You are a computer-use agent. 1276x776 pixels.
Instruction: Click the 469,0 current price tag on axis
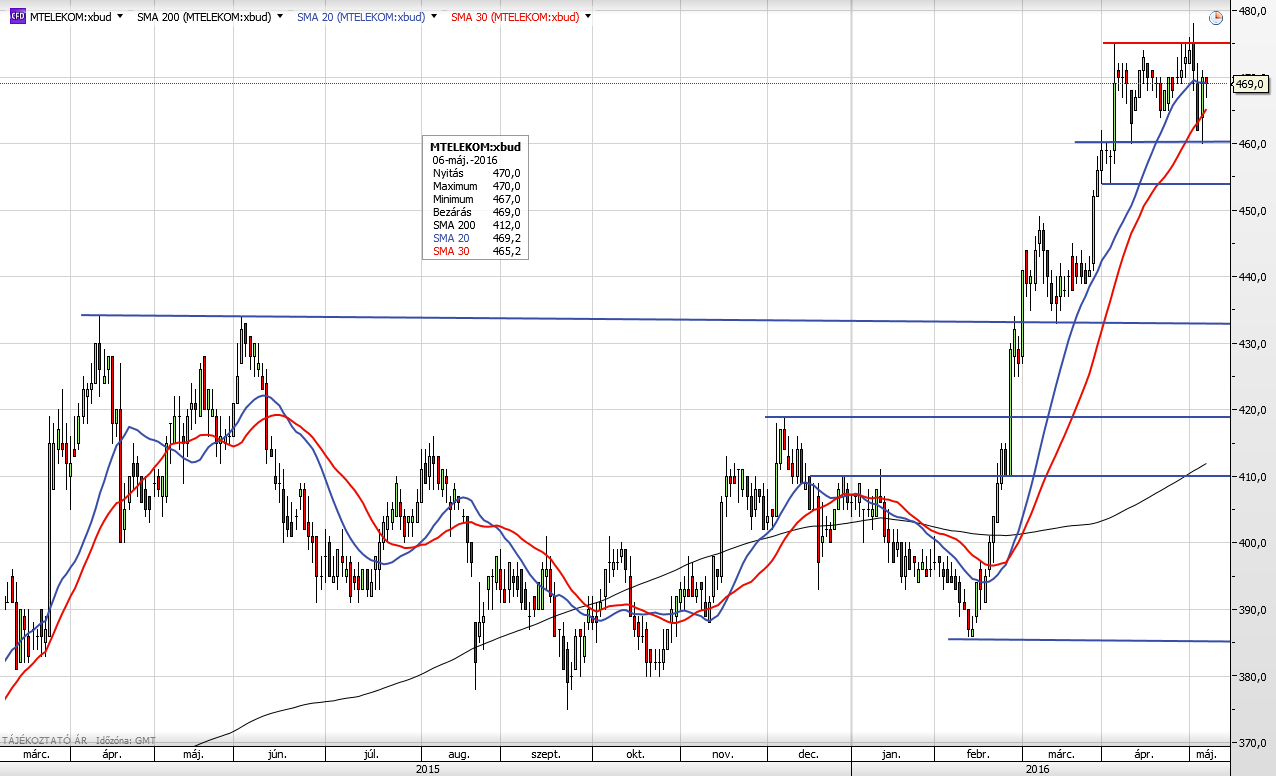[x=1250, y=84]
